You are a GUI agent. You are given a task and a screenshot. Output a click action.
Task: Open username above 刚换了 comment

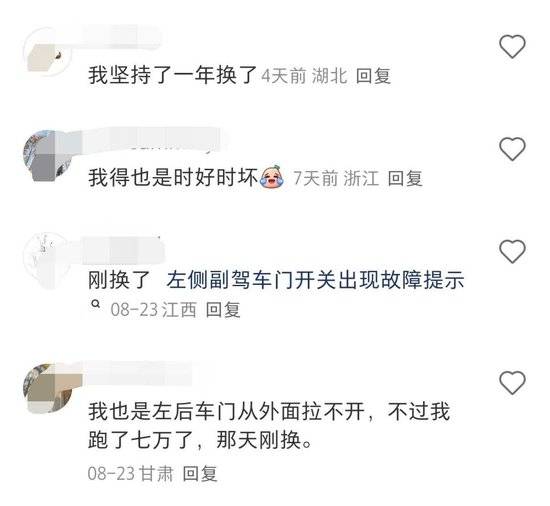pos(123,250)
